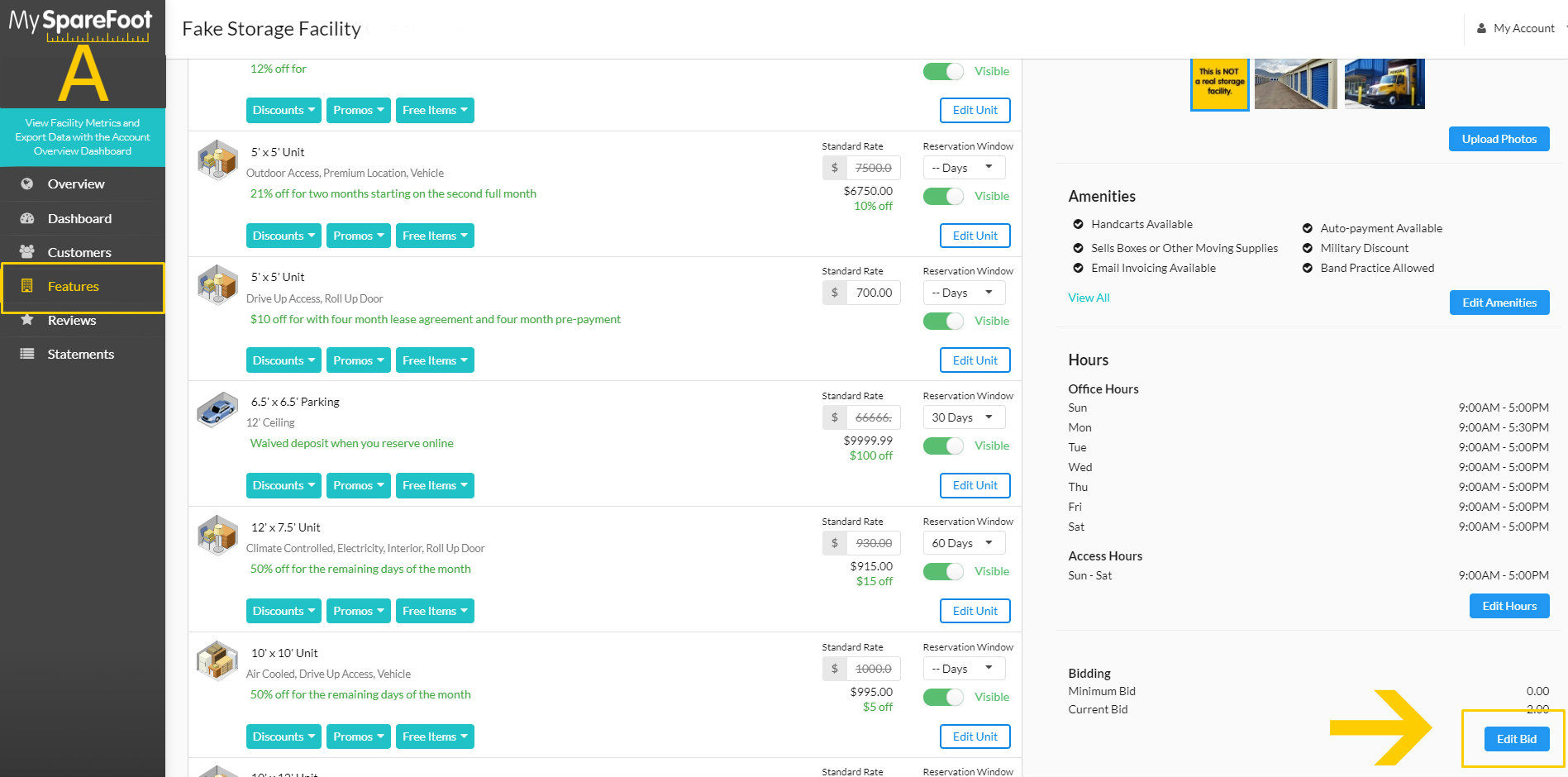This screenshot has height=777, width=1568.
Task: Open Reservation Window dropdown for outdoor 5'x5' unit
Action: point(964,168)
